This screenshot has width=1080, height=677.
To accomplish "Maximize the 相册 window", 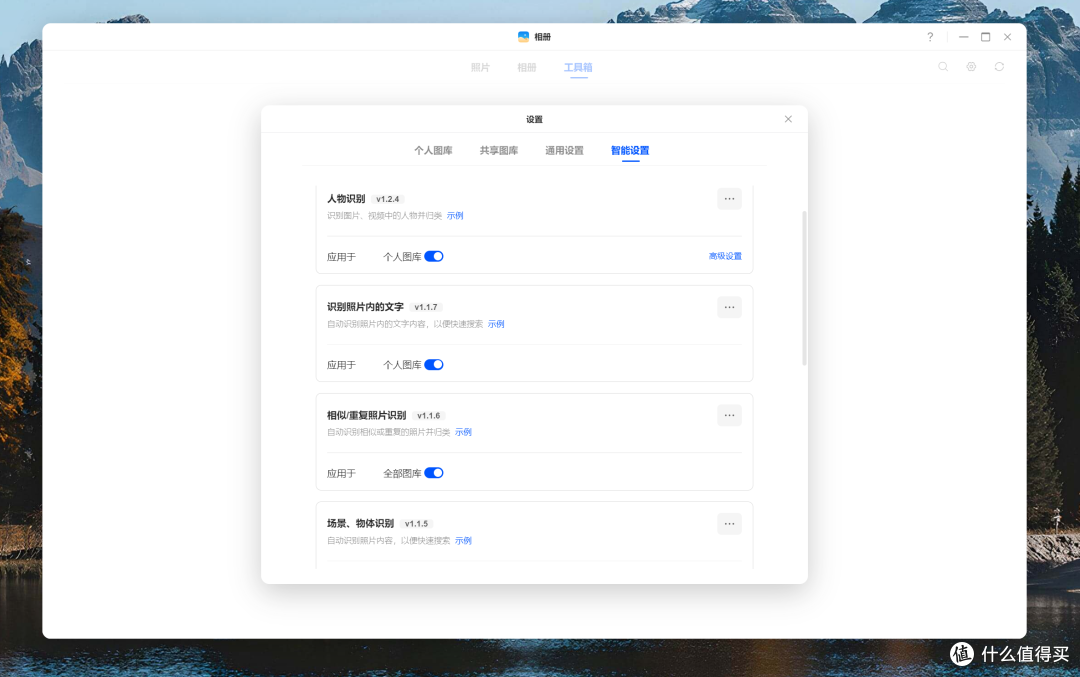I will [x=986, y=37].
